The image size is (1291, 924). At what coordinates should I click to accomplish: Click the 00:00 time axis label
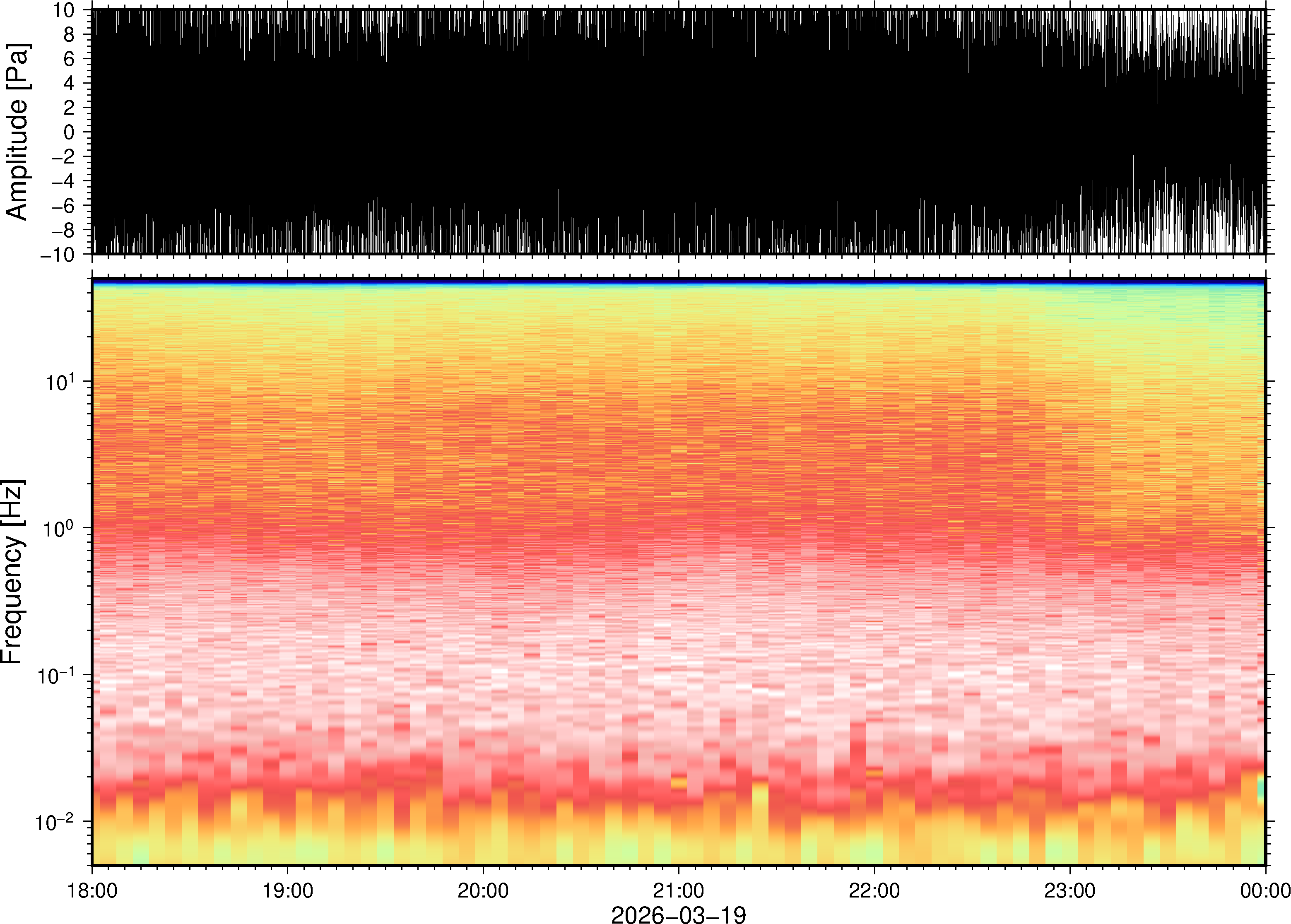1265,890
